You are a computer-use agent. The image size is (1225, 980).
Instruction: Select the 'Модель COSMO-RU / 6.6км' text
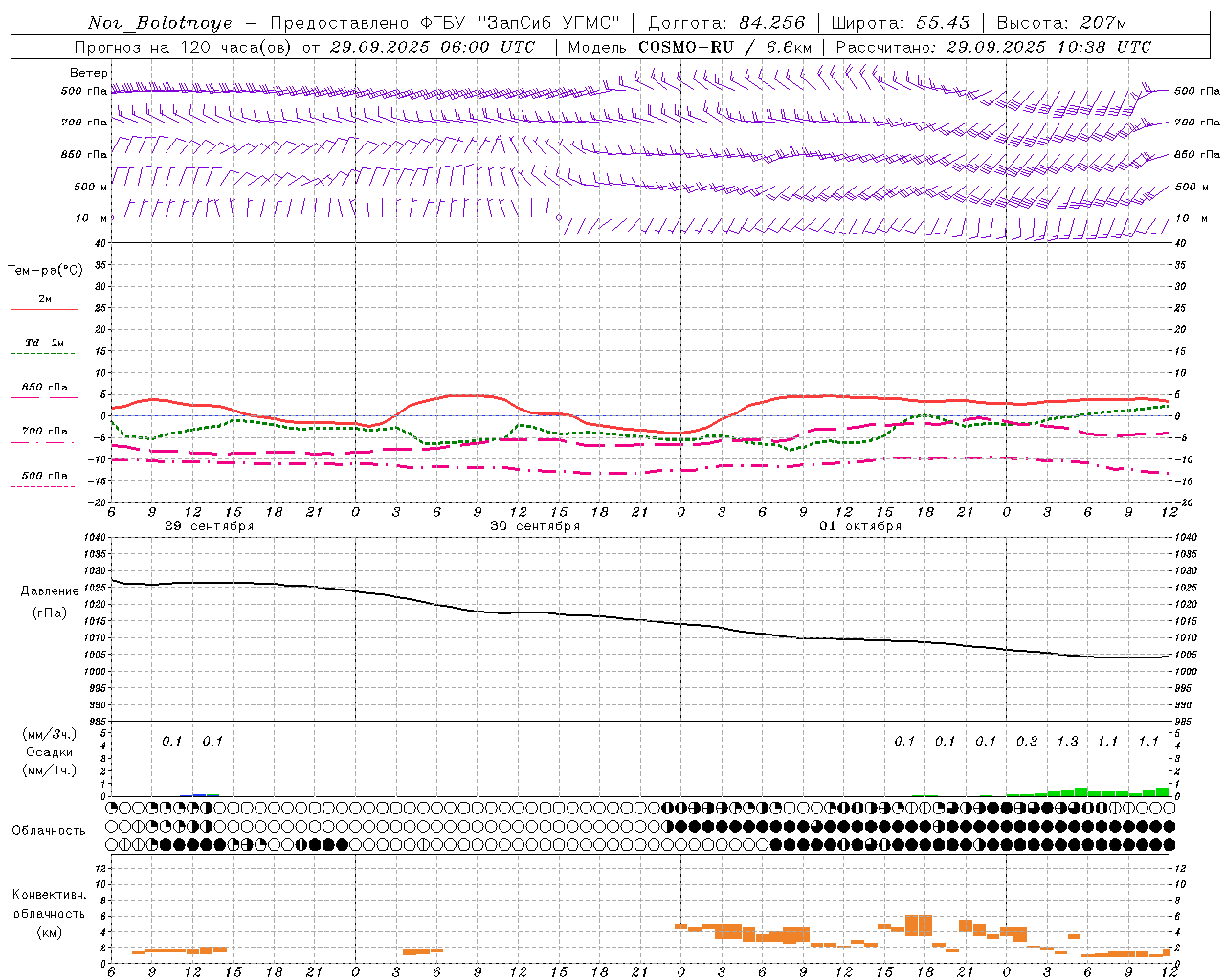tap(690, 47)
